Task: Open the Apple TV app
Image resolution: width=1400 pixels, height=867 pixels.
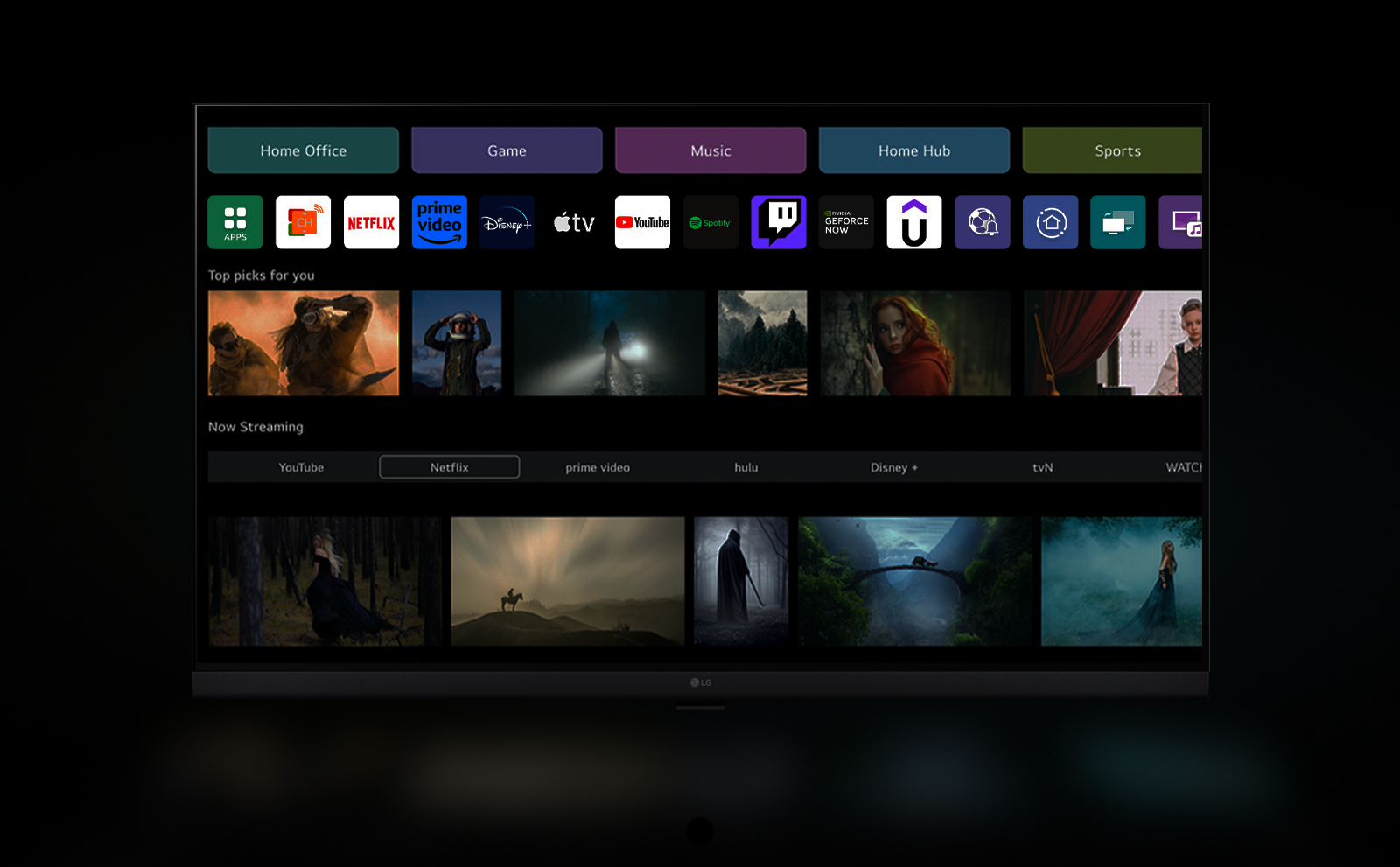Action: coord(575,222)
